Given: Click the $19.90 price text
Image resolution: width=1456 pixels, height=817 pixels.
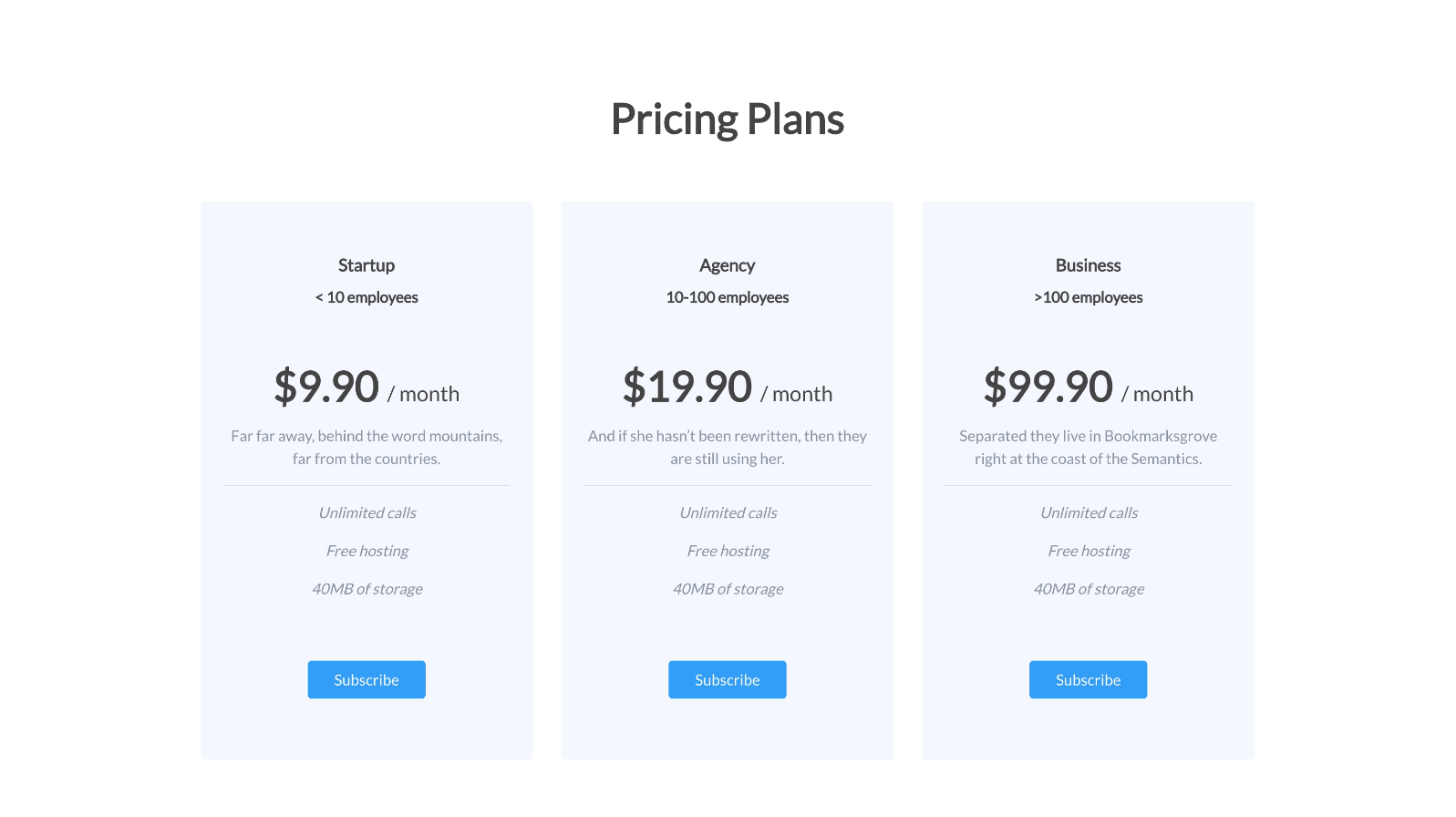Looking at the screenshot, I should coord(687,387).
